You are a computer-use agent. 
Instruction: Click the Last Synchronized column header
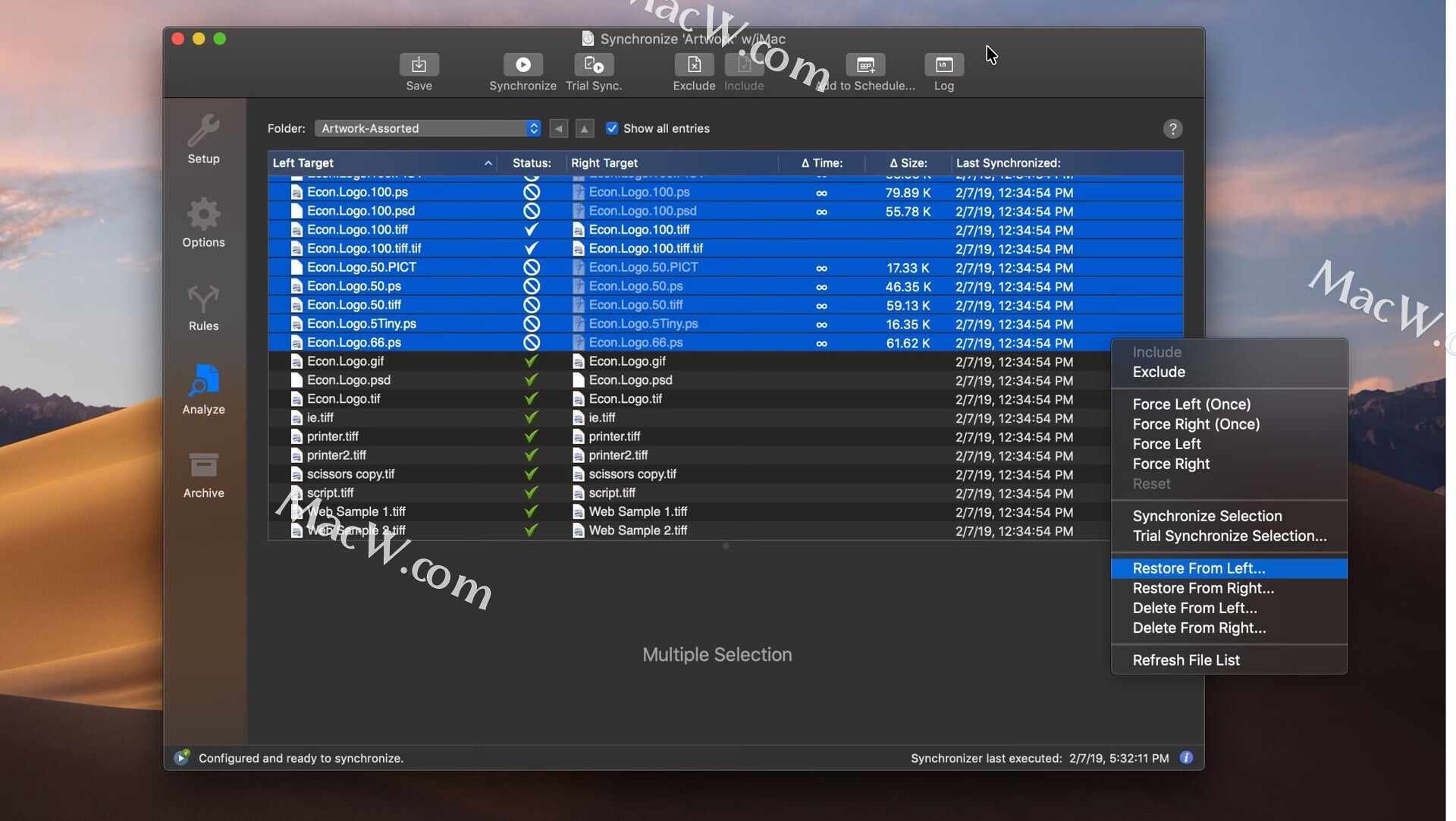click(1008, 163)
